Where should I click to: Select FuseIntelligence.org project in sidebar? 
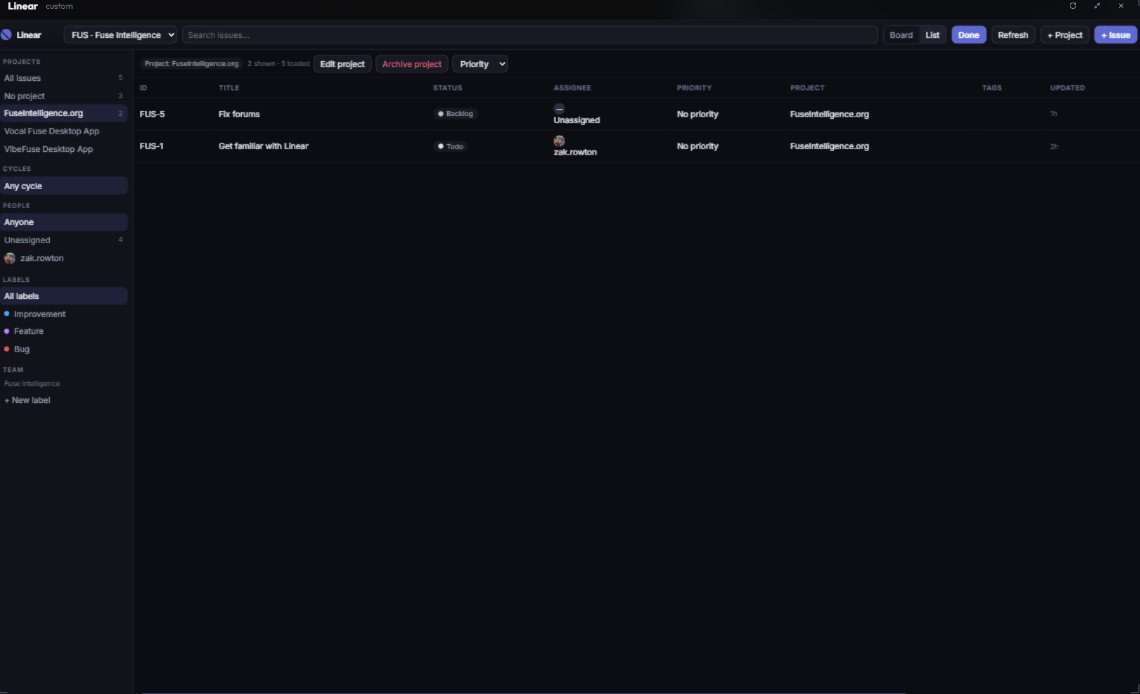[64, 113]
